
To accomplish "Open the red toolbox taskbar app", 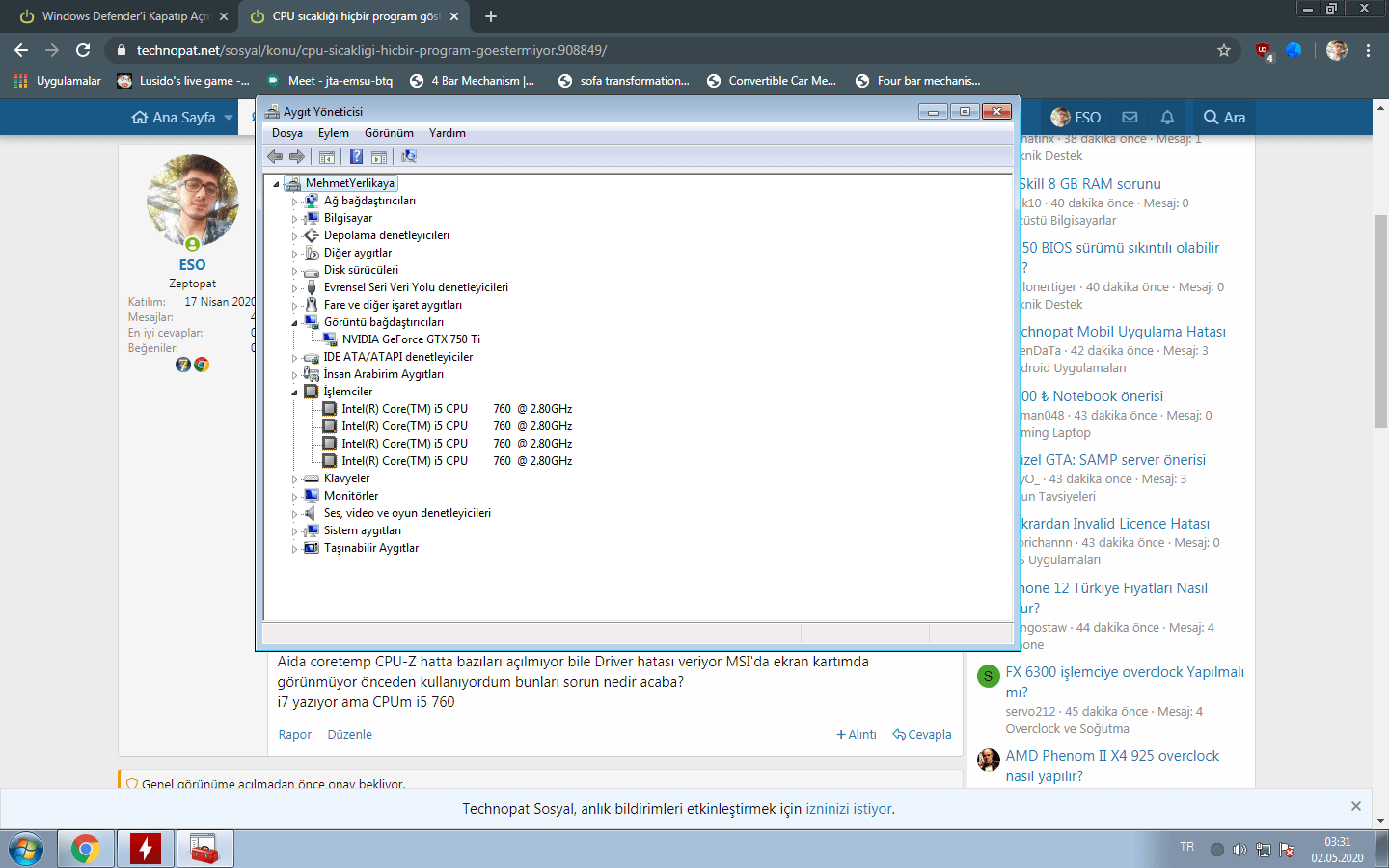I will (204, 849).
